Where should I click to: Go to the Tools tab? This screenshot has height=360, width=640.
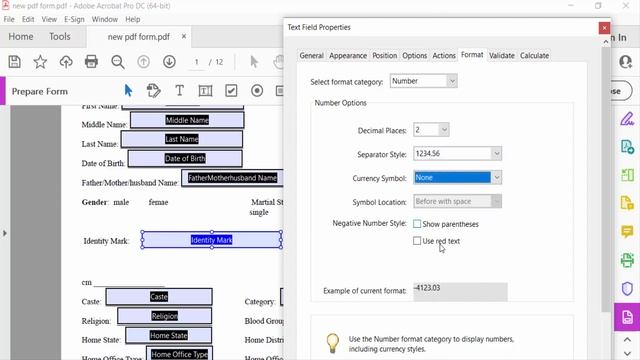pyautogui.click(x=60, y=36)
